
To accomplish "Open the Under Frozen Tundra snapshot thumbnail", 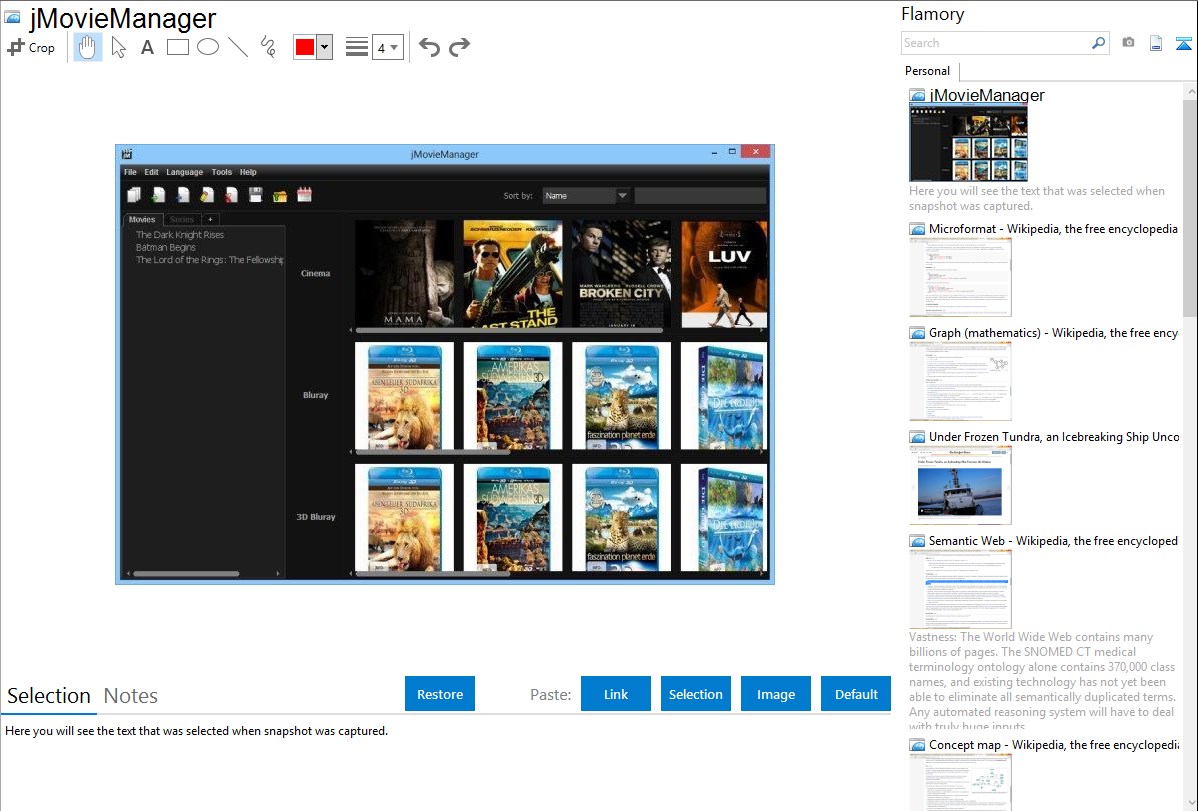I will (960, 485).
